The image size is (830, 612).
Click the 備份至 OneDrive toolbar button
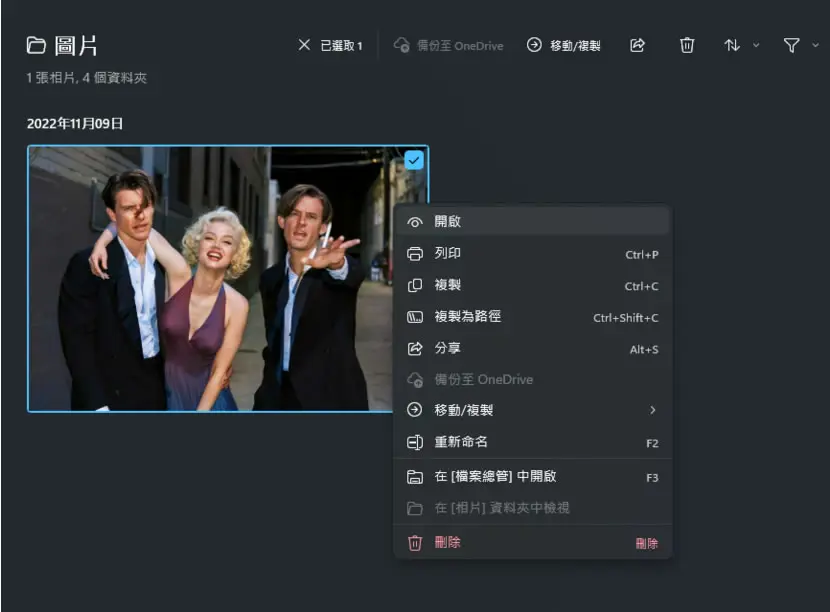pos(448,46)
